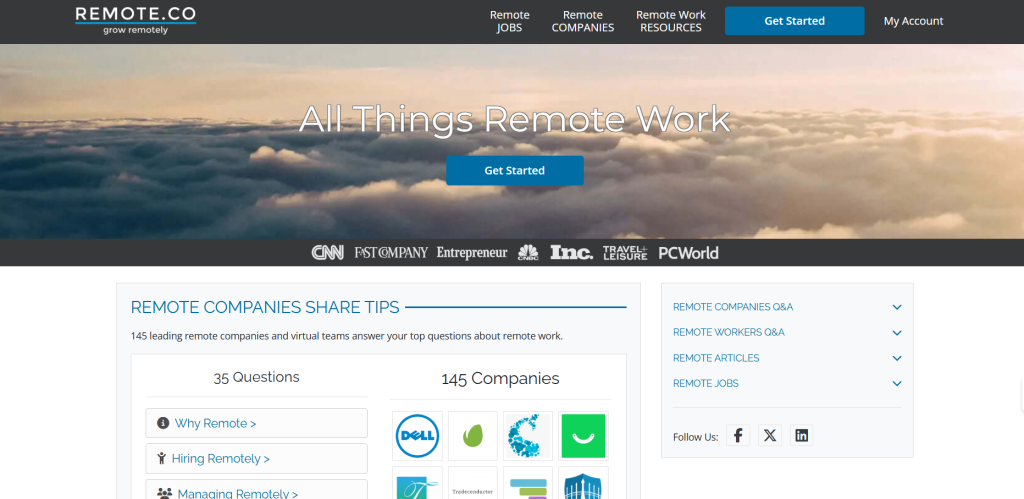Click the CNN logo

tap(328, 253)
